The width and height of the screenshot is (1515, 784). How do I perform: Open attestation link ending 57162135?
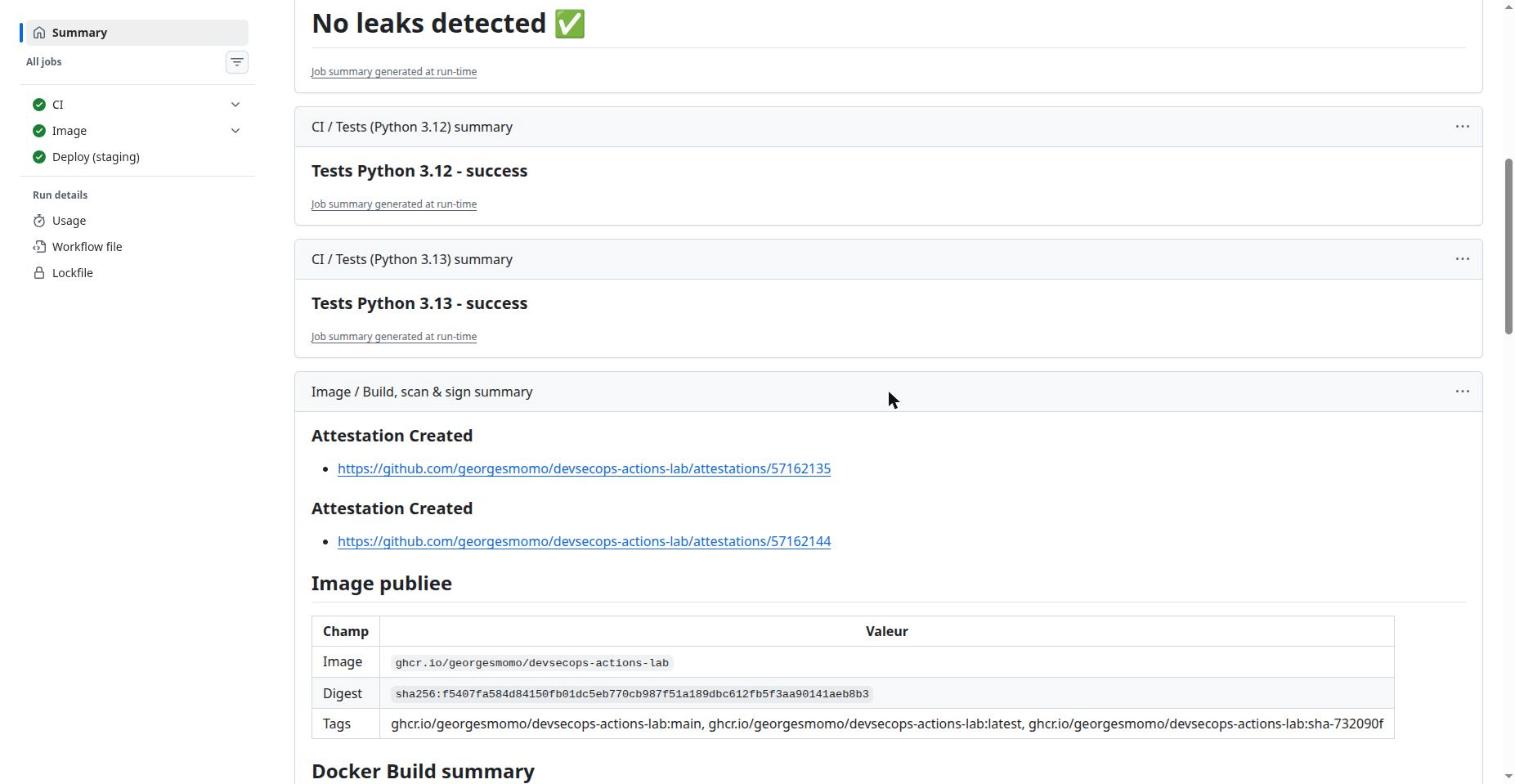click(584, 469)
